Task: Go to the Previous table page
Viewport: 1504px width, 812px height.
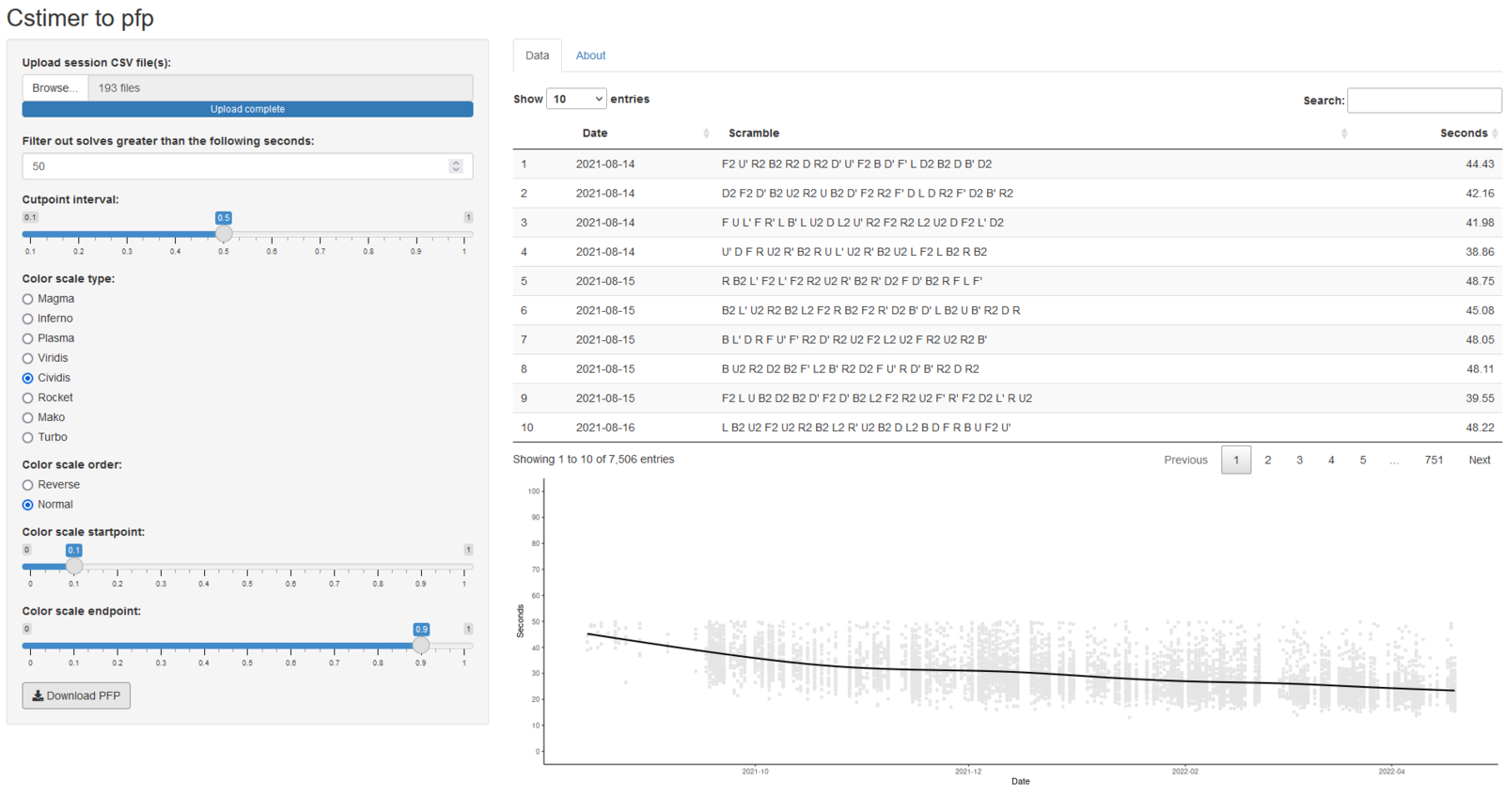Action: click(x=1185, y=460)
